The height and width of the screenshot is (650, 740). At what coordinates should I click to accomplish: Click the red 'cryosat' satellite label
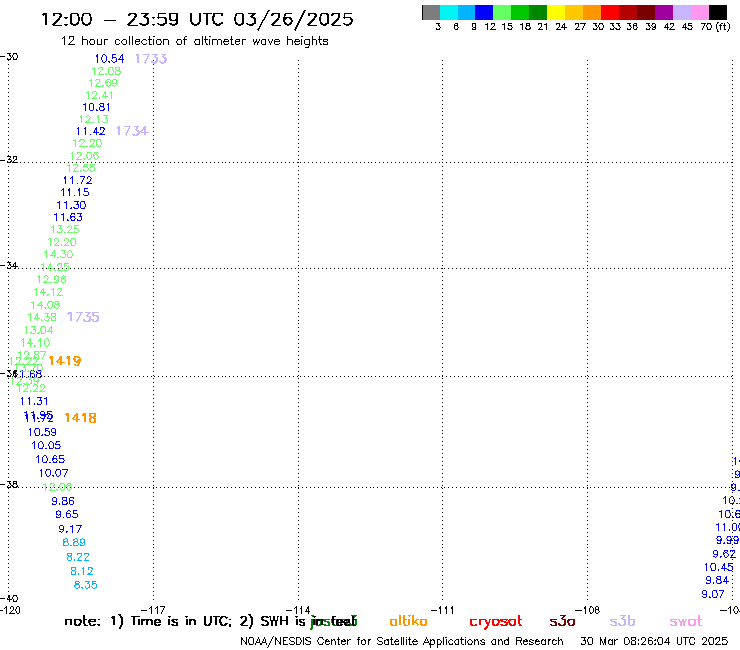tap(496, 622)
